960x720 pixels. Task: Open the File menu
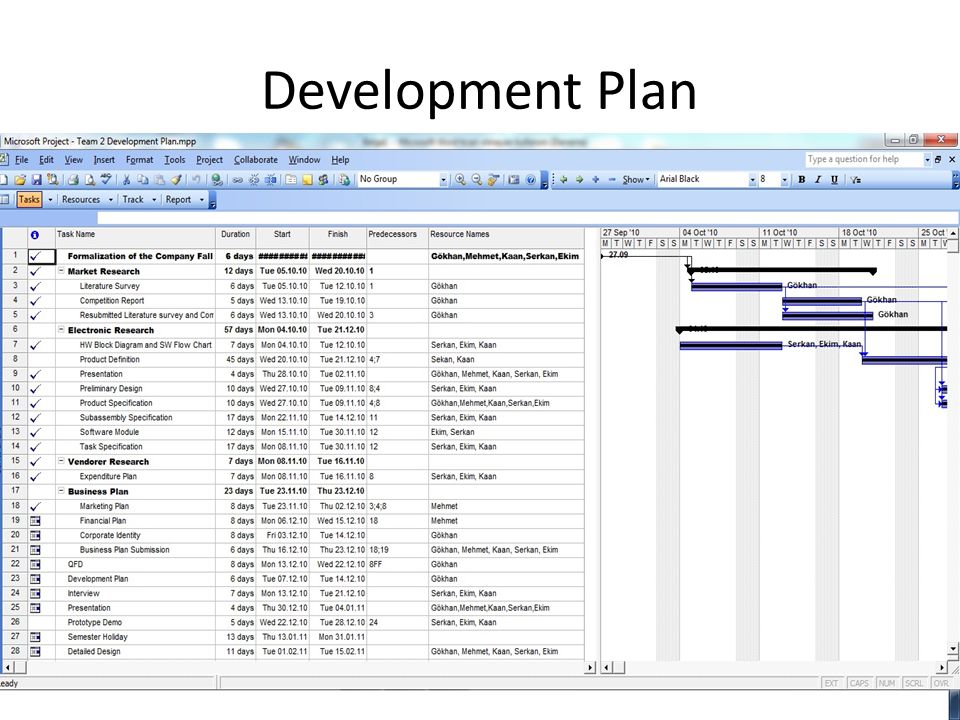coord(21,160)
